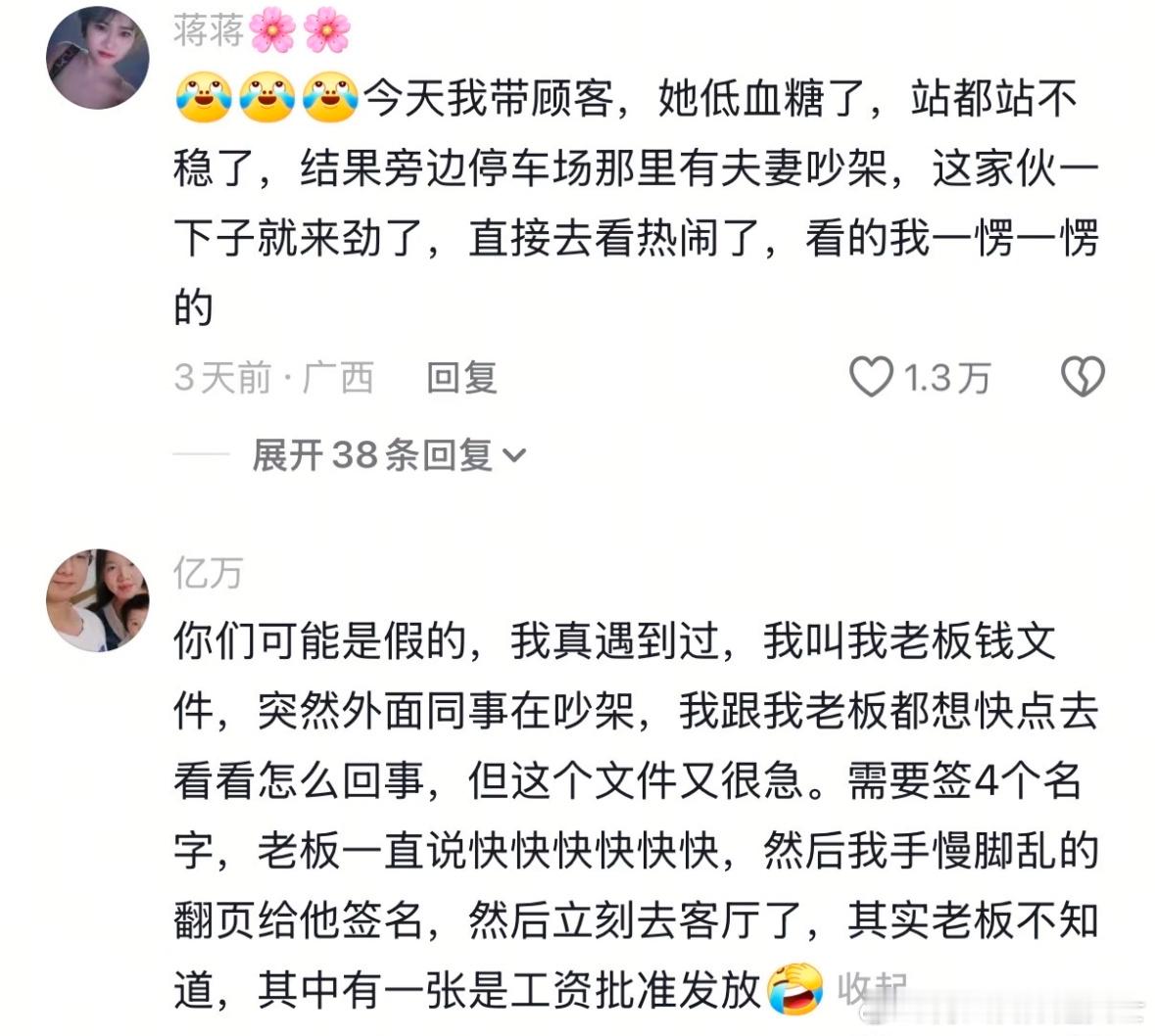Open 蒋蒋's profile by the username
The height and width of the screenshot is (1036, 1155).
pyautogui.click(x=209, y=31)
